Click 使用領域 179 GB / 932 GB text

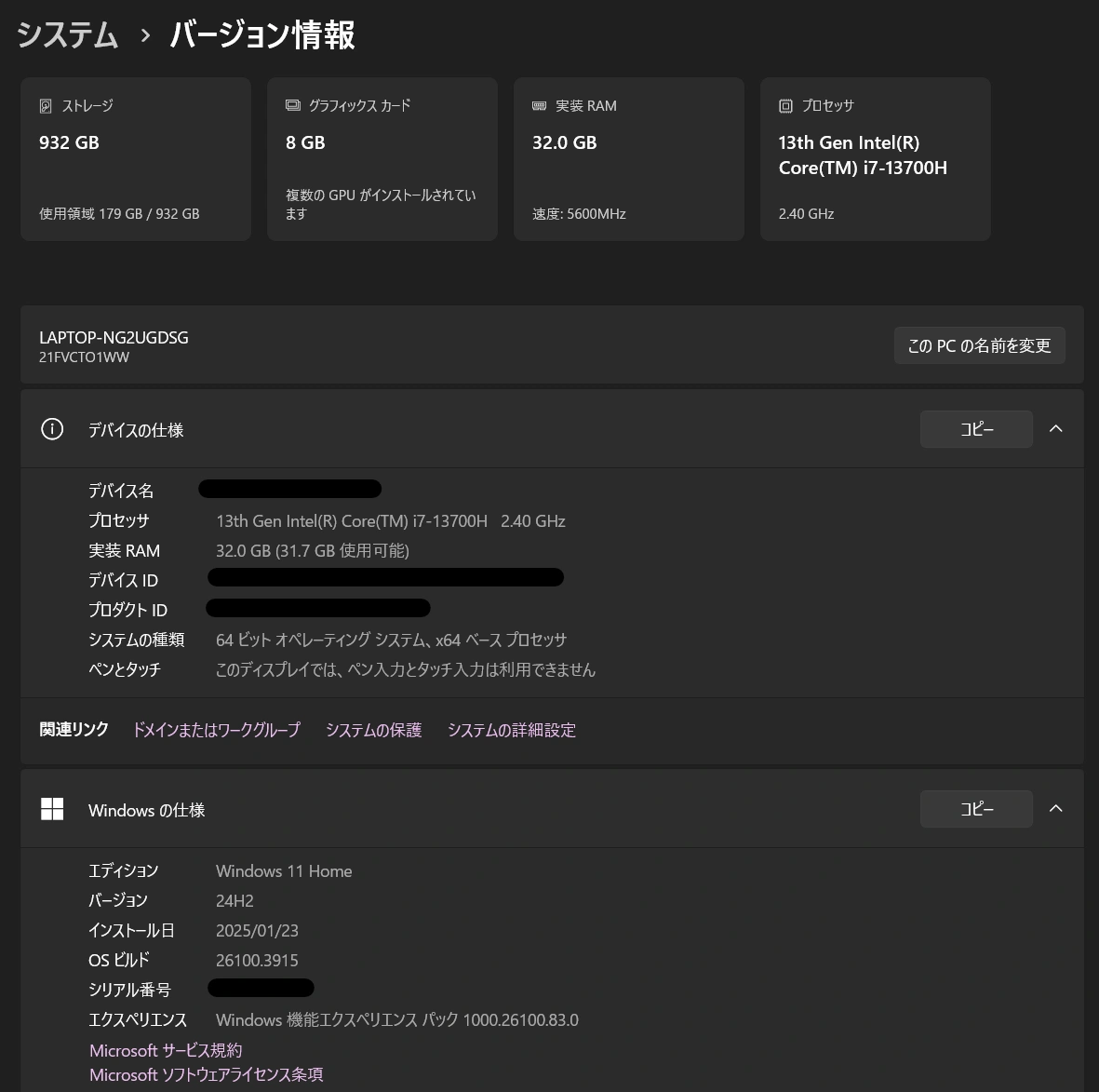[119, 214]
